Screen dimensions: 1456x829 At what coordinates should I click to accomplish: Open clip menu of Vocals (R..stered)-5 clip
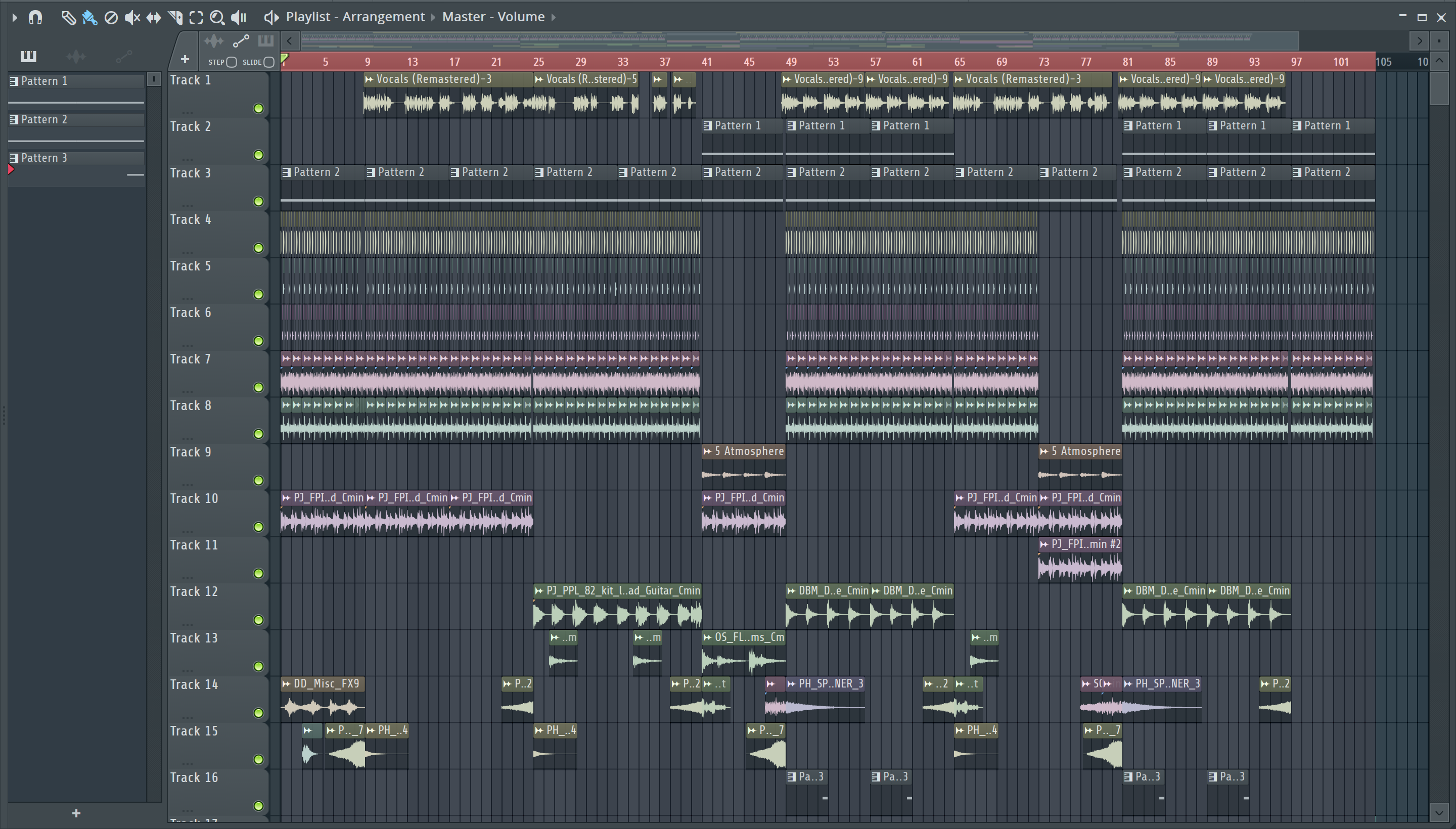(x=539, y=79)
